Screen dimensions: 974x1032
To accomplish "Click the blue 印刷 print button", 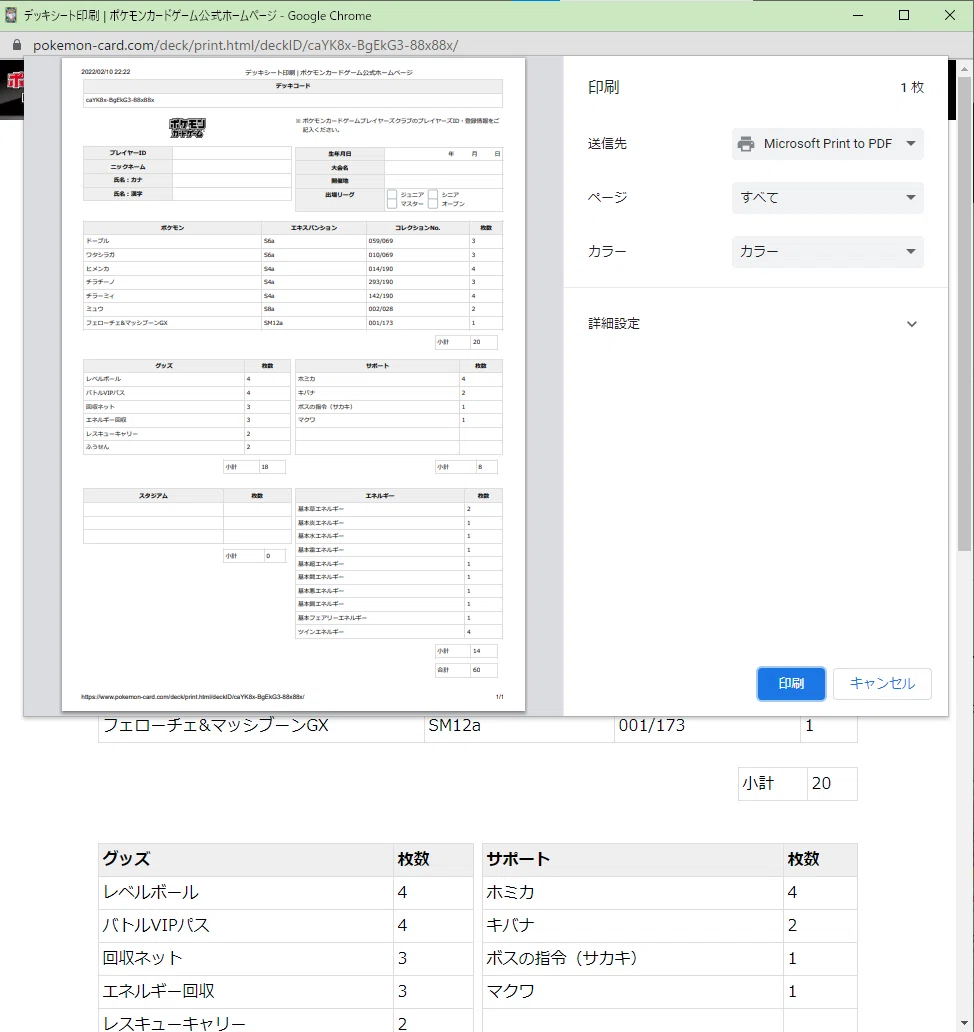I will (x=791, y=683).
